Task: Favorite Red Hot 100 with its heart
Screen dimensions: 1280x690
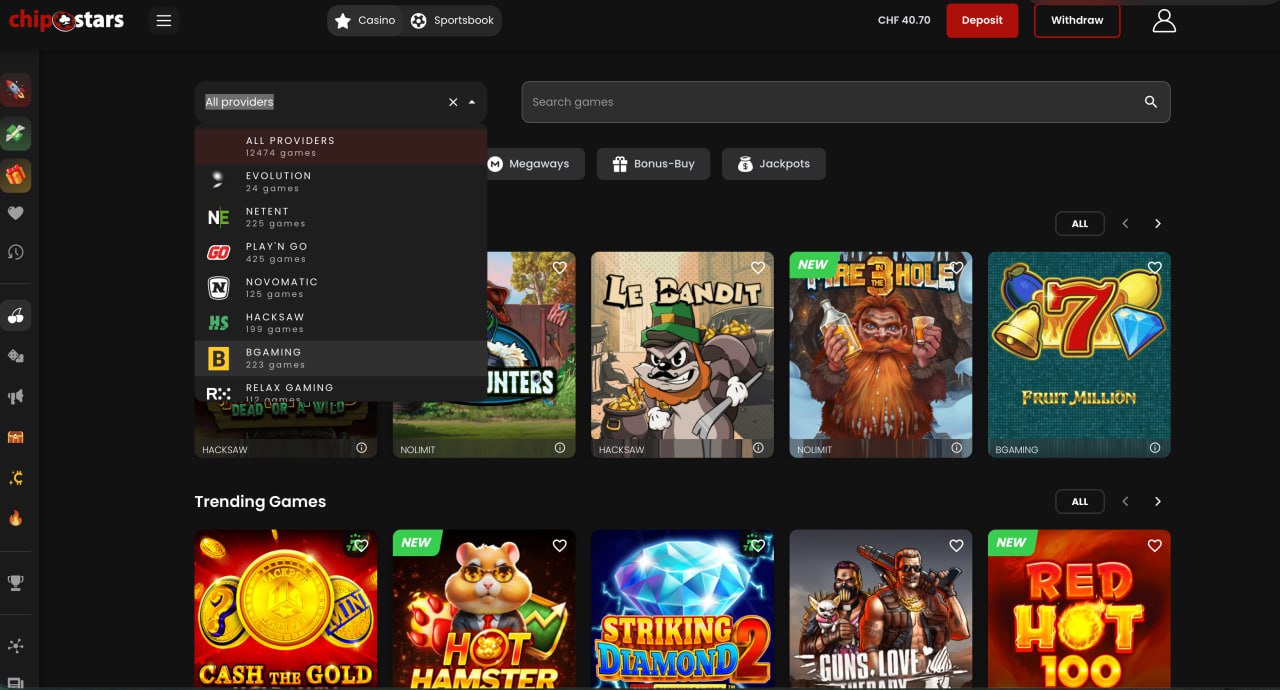Action: pos(1154,546)
